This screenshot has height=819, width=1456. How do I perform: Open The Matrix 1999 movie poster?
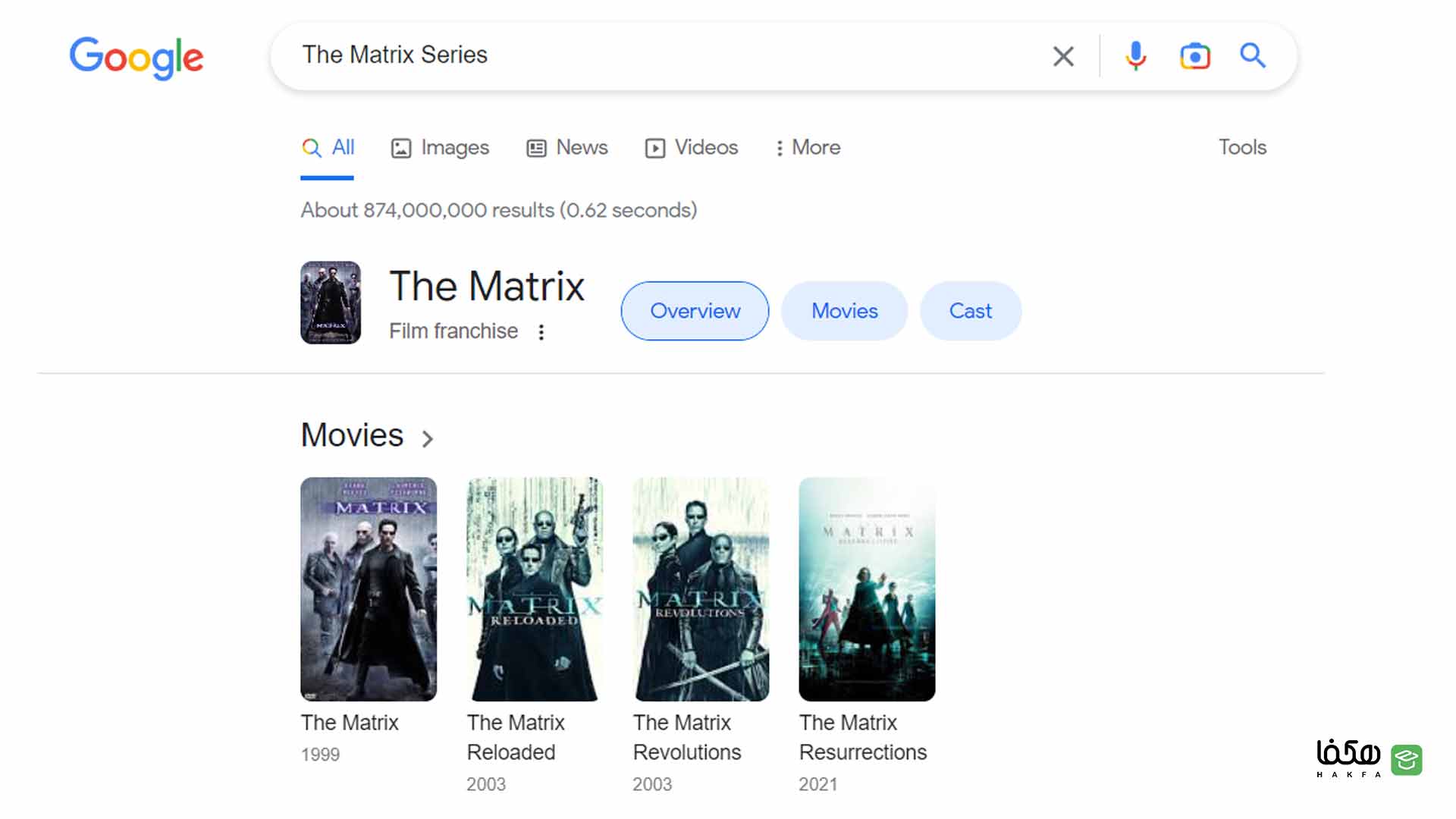point(369,589)
